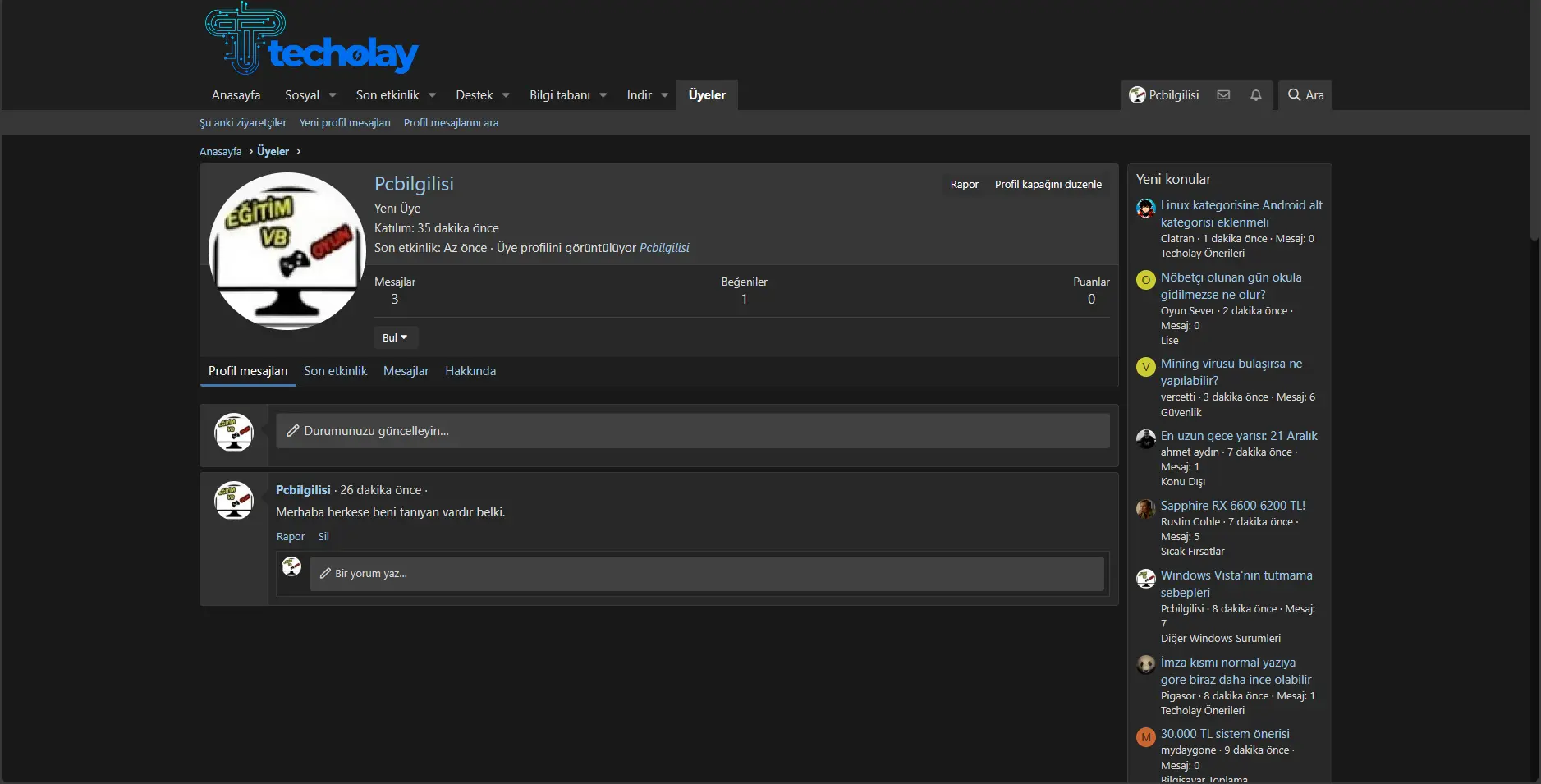1541x784 pixels.
Task: Switch to the Hakkında tab
Action: (470, 371)
